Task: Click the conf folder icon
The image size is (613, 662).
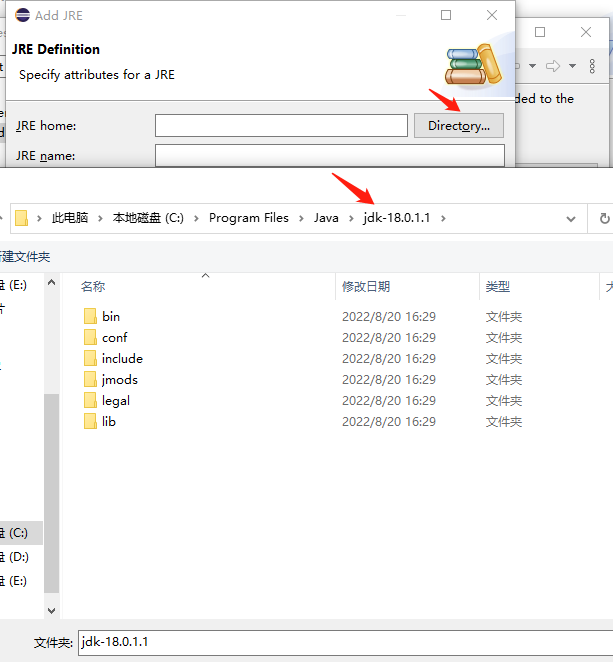Action: [x=90, y=337]
